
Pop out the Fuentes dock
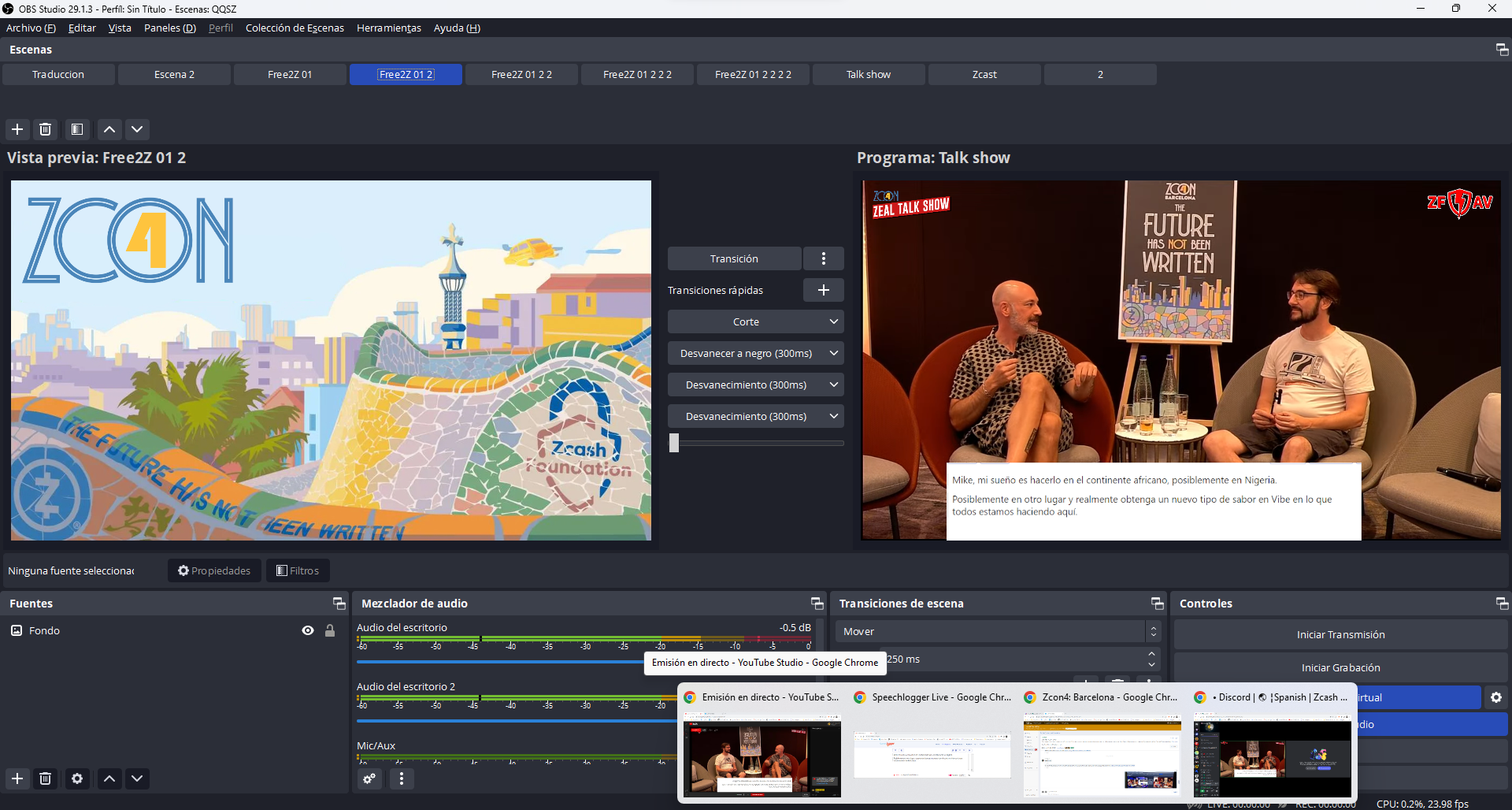point(339,604)
